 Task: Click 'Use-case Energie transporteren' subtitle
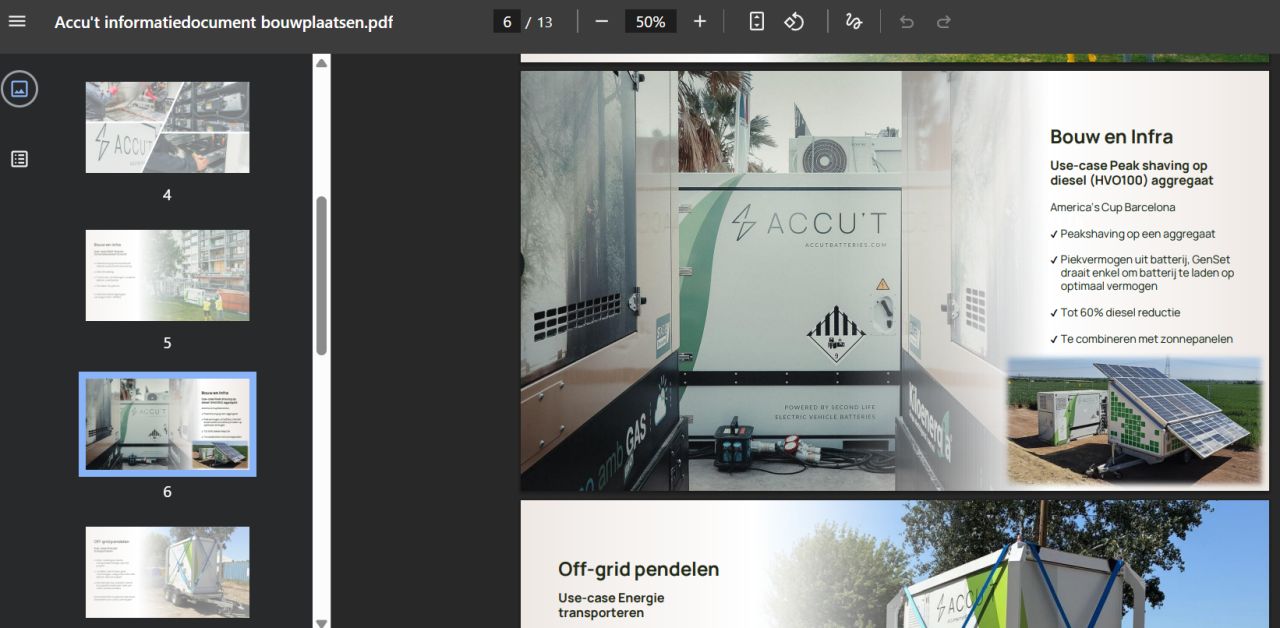611,605
